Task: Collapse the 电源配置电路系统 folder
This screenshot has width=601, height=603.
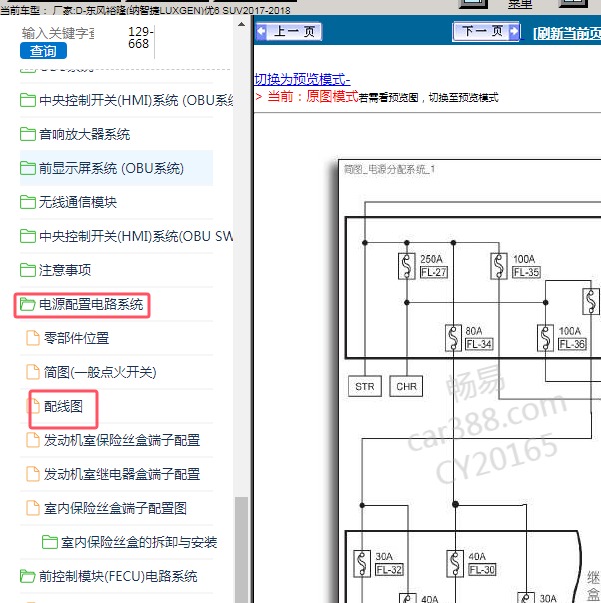Action: coord(82,304)
